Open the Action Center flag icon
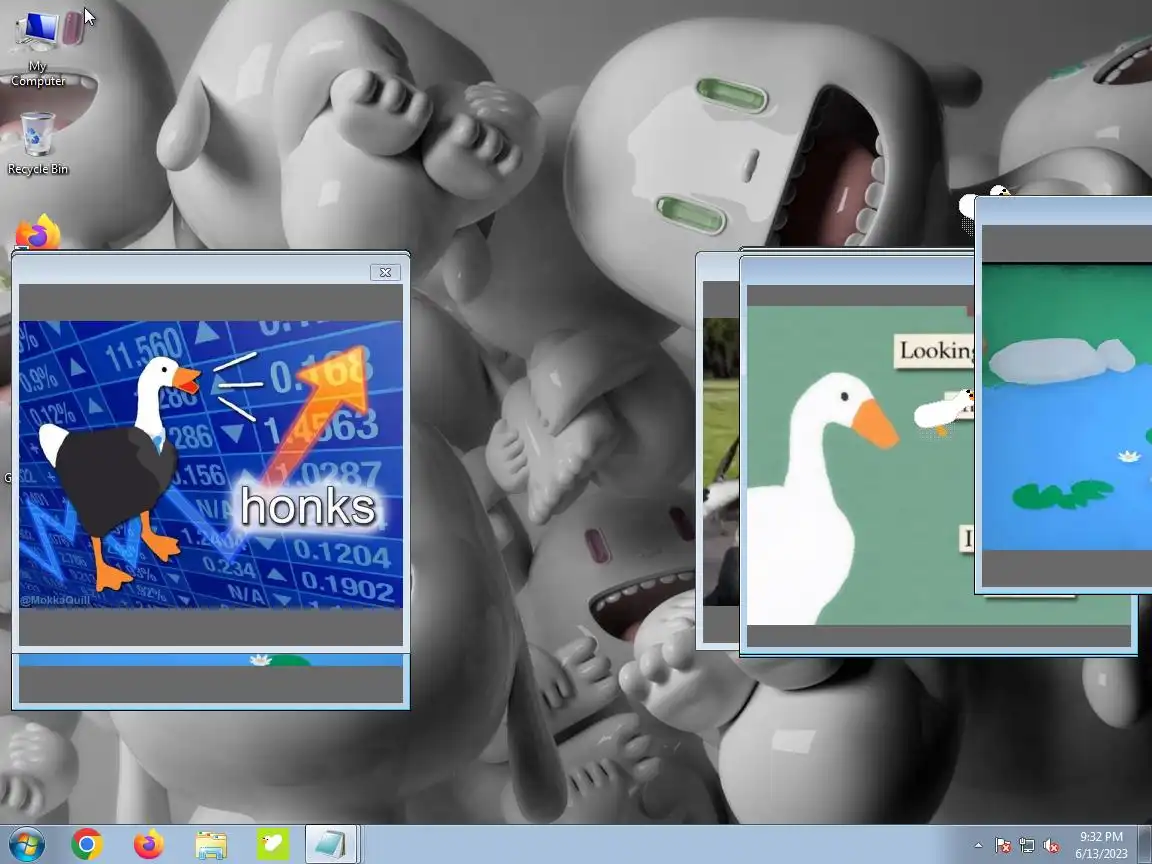This screenshot has width=1152, height=864. pos(1003,846)
